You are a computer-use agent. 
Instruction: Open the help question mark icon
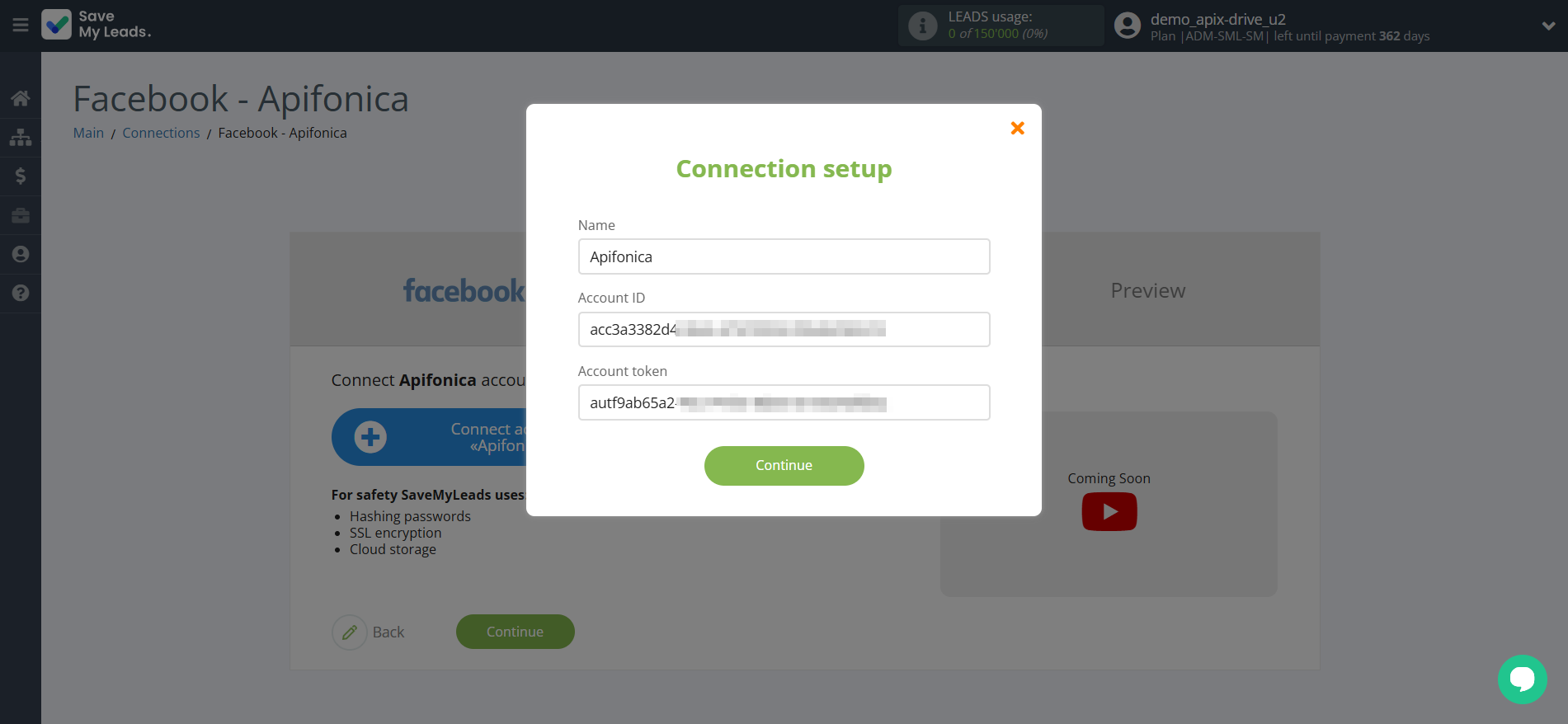pos(21,293)
